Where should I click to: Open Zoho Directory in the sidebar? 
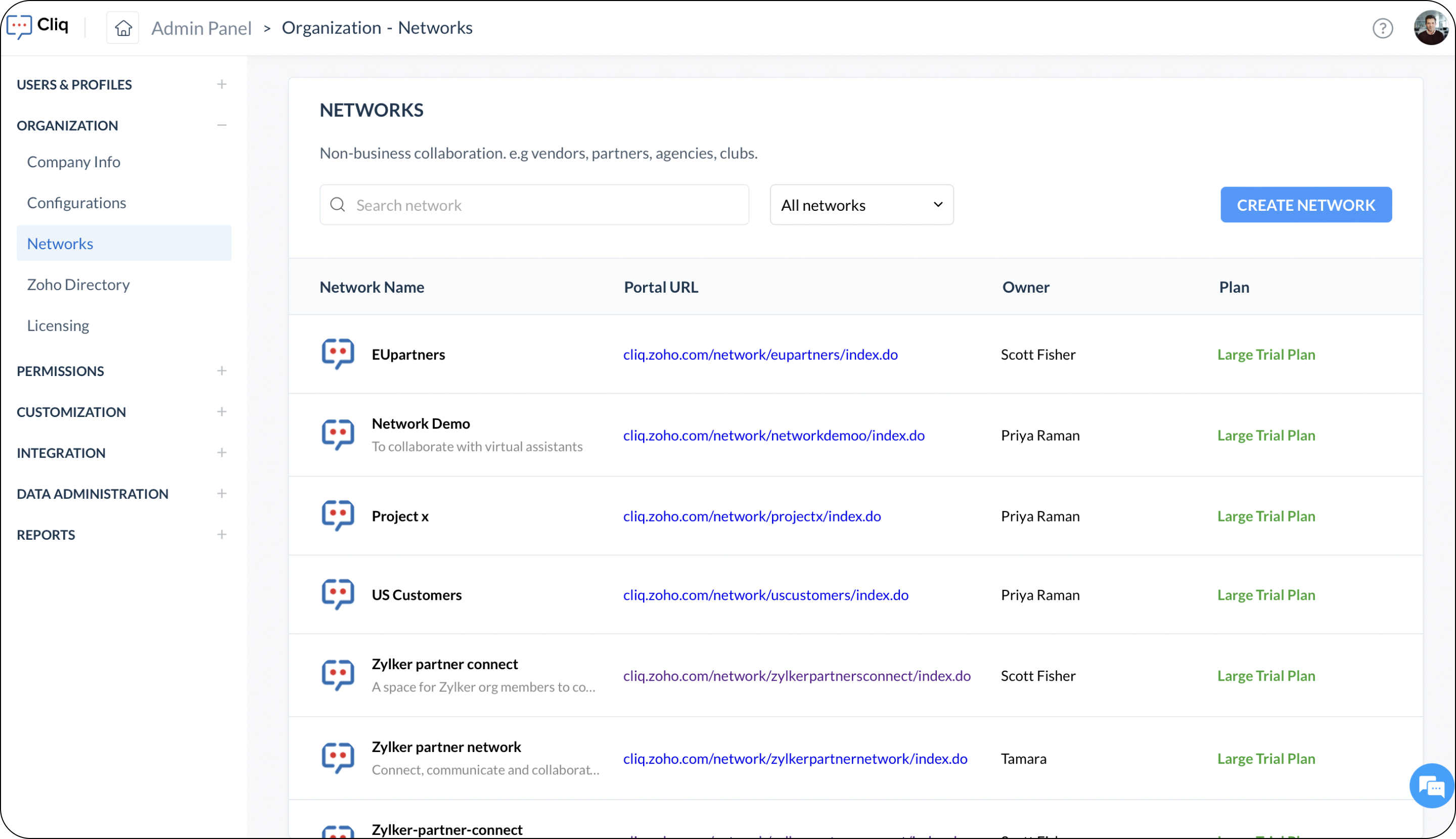pos(78,285)
